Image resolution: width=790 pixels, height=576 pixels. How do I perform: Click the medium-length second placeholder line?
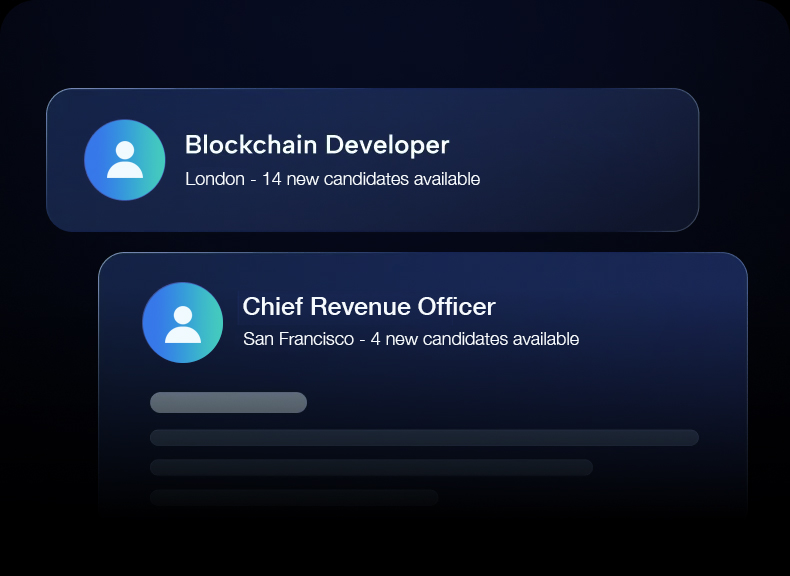tap(371, 467)
